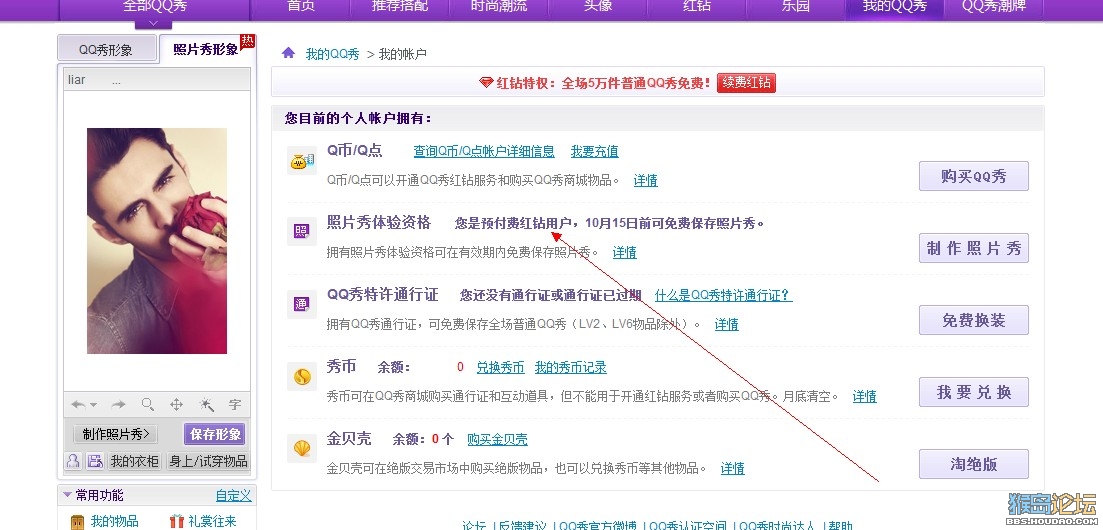Click the home icon in the breadcrumb

[x=288, y=53]
